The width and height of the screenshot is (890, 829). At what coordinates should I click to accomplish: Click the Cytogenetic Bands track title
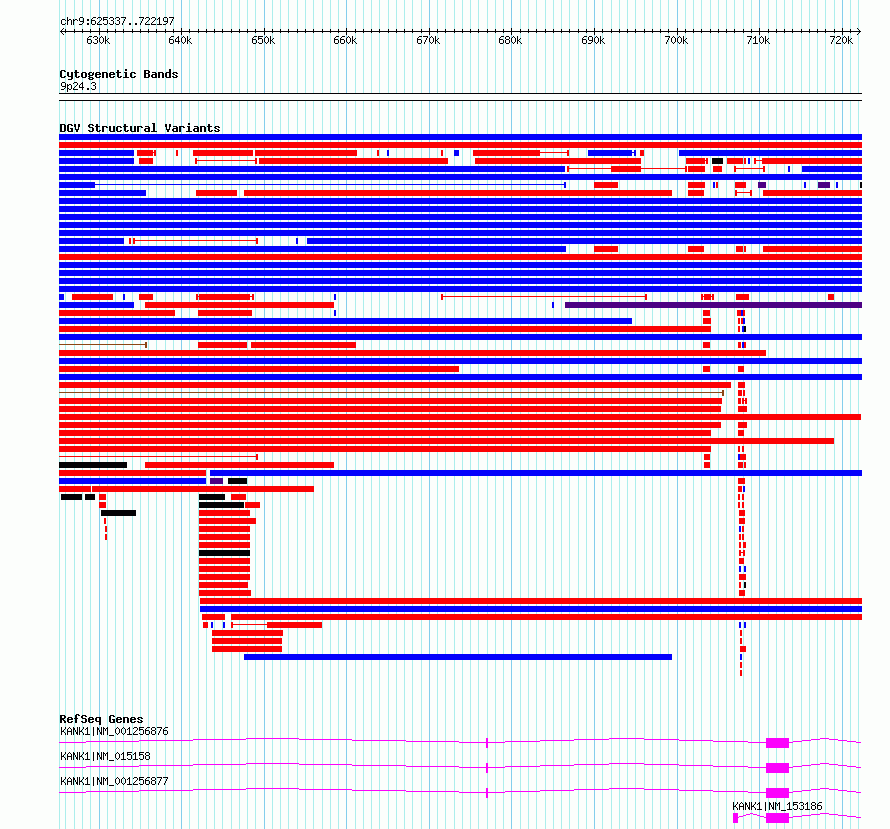119,74
